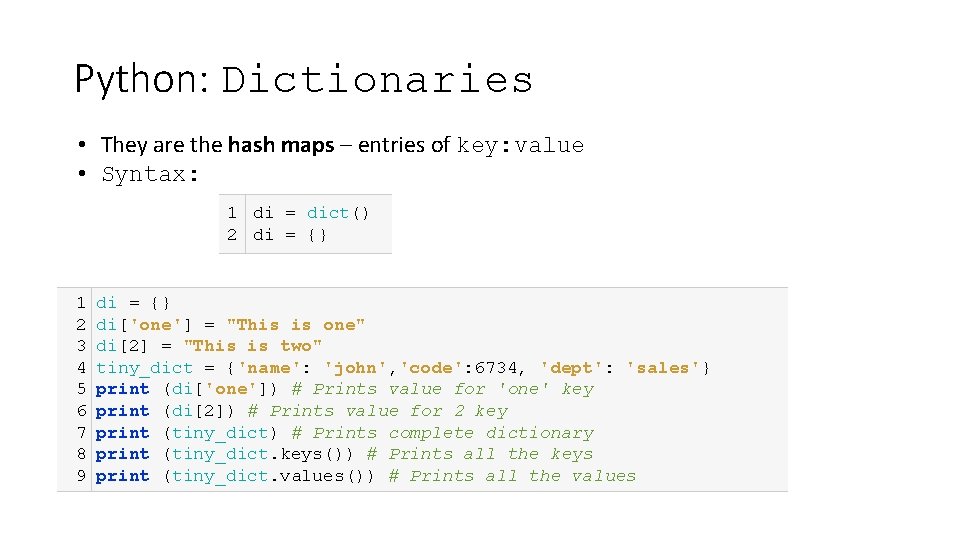Viewport: 960px width, 540px height.
Task: Click the line "di = dict()"
Action: (x=311, y=213)
